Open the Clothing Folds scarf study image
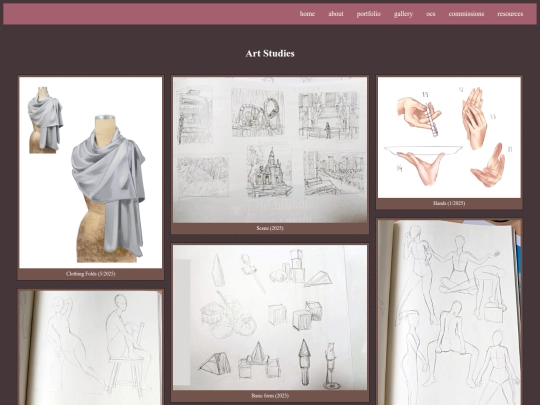 [x=91, y=173]
